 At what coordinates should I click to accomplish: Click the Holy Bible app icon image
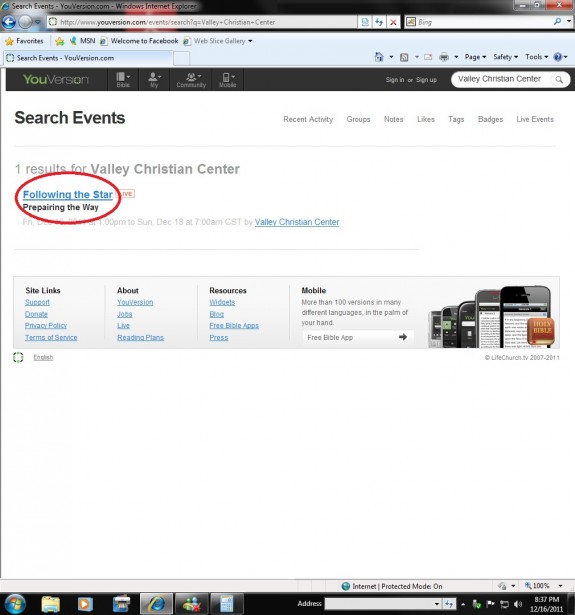click(541, 331)
